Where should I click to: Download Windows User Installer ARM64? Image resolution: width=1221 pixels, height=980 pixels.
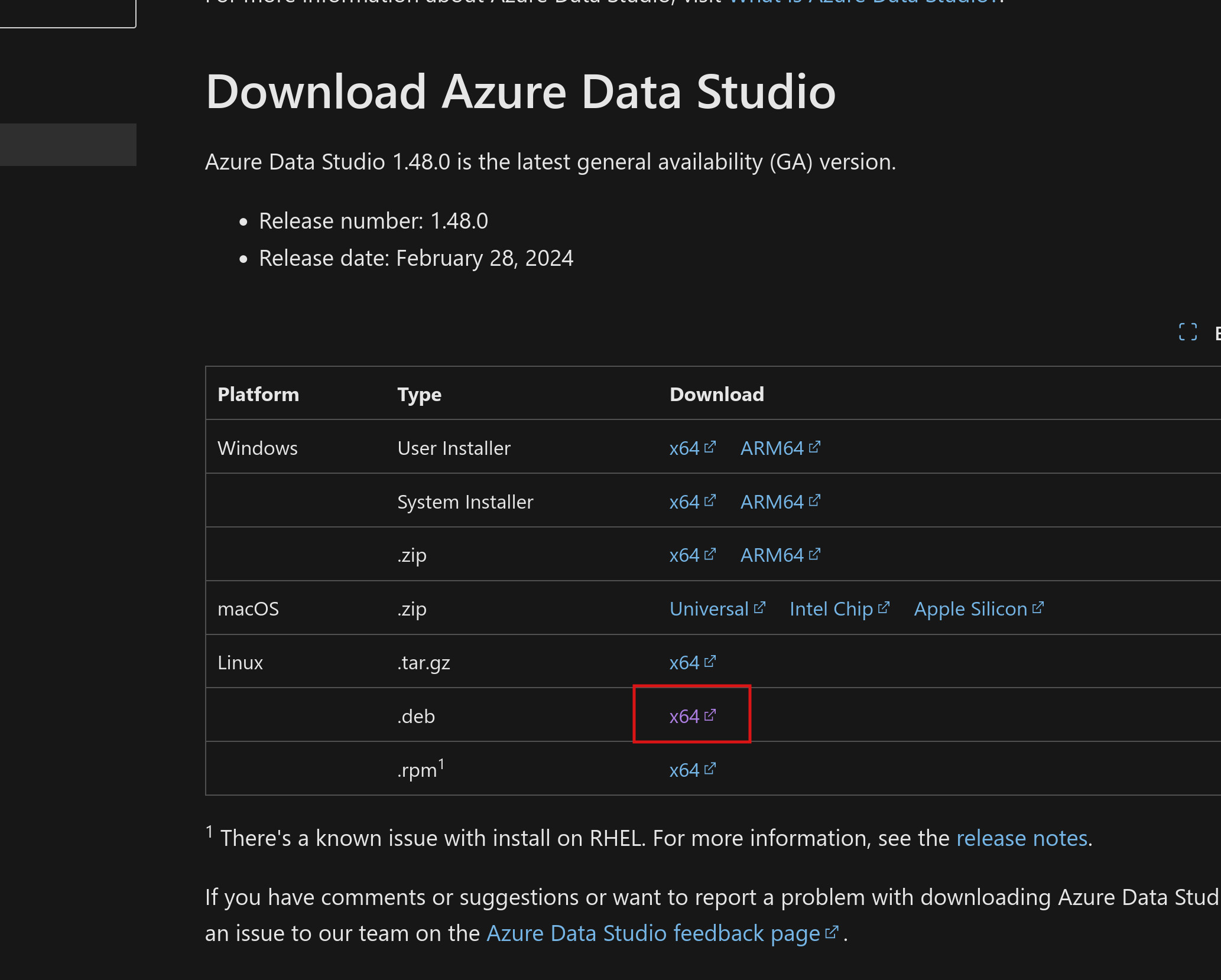[x=772, y=448]
